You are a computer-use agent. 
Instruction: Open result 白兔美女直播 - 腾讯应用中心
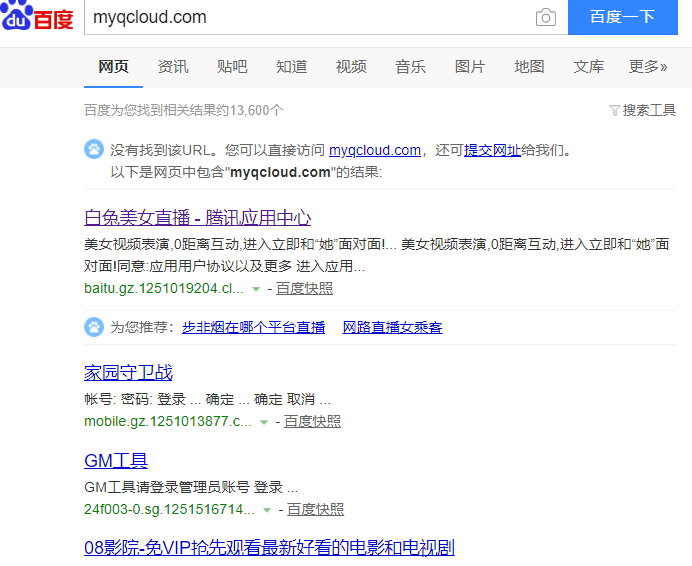197,218
